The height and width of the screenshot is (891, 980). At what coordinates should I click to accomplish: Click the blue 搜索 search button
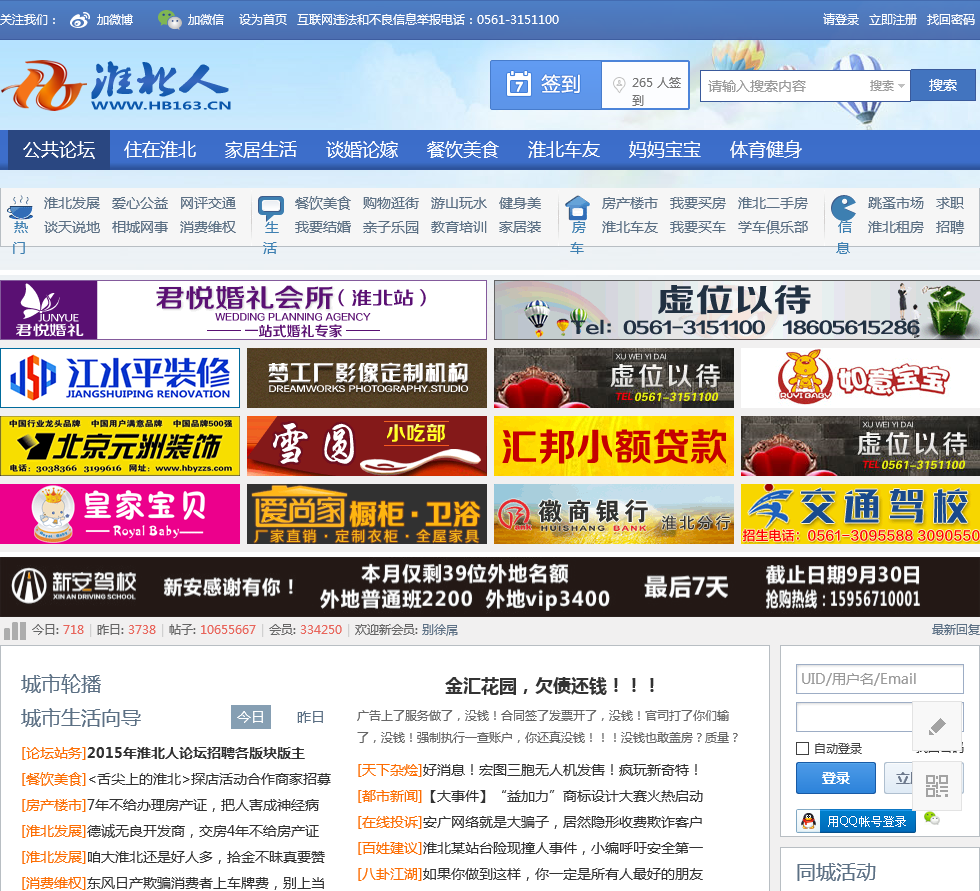tap(942, 85)
